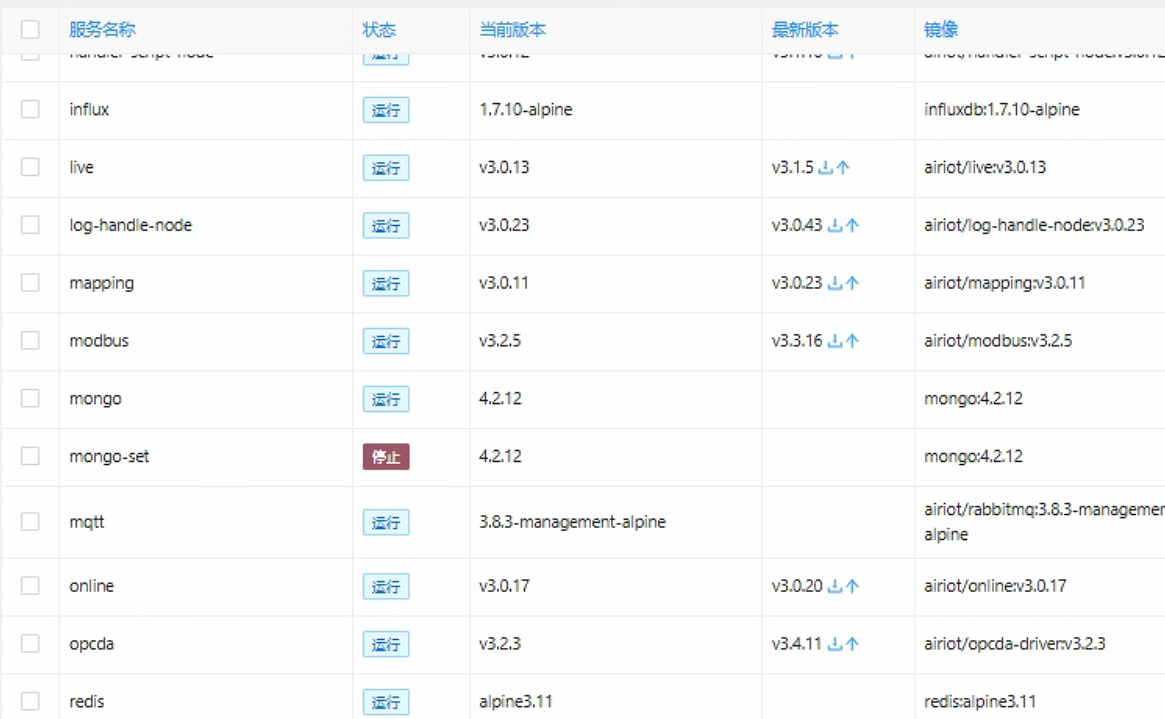Click the 状态 column header

click(x=379, y=30)
